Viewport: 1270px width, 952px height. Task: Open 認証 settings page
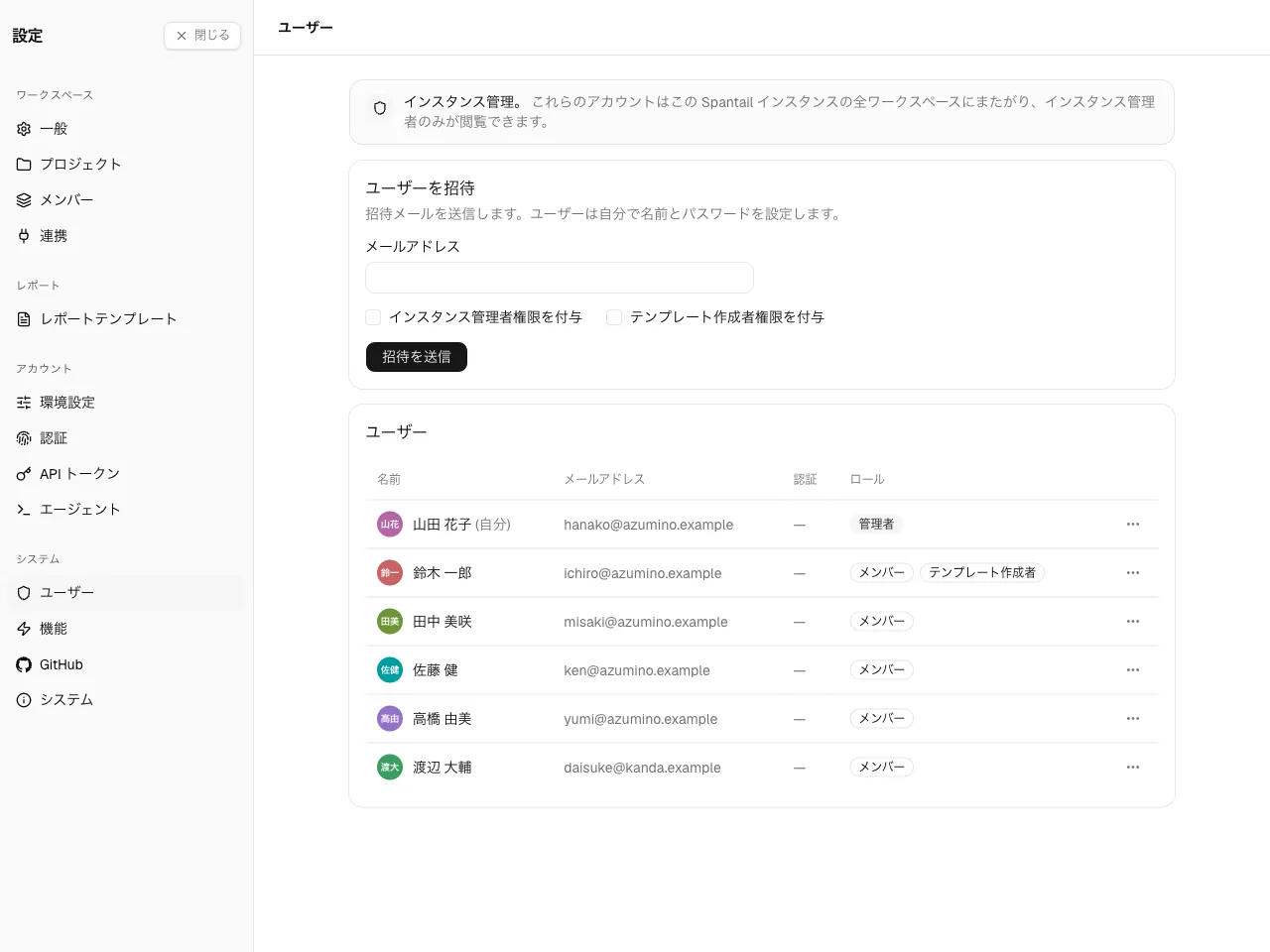pos(126,438)
